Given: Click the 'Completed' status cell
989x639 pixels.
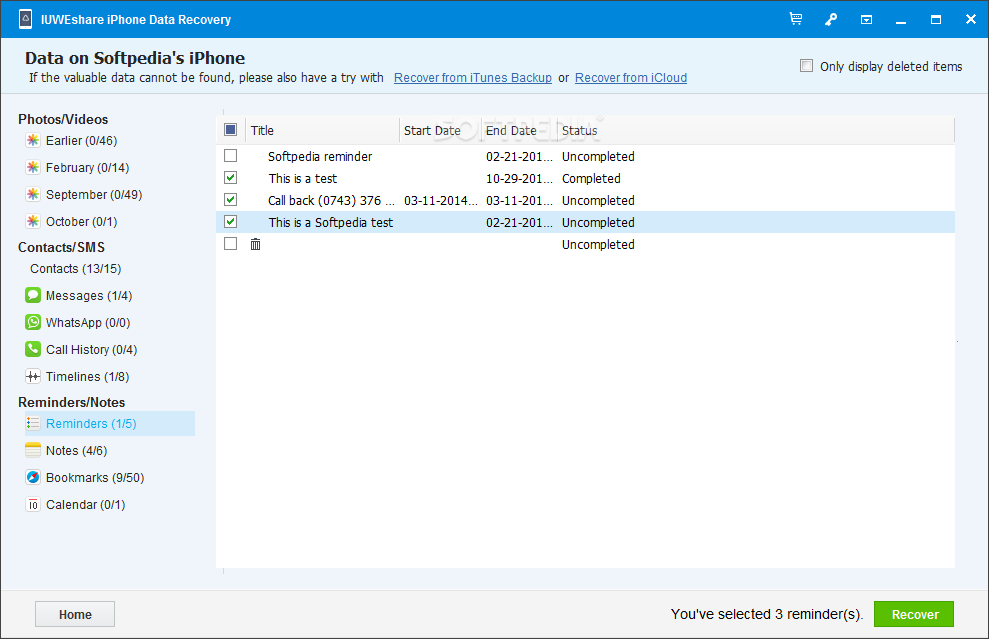Looking at the screenshot, I should (591, 179).
